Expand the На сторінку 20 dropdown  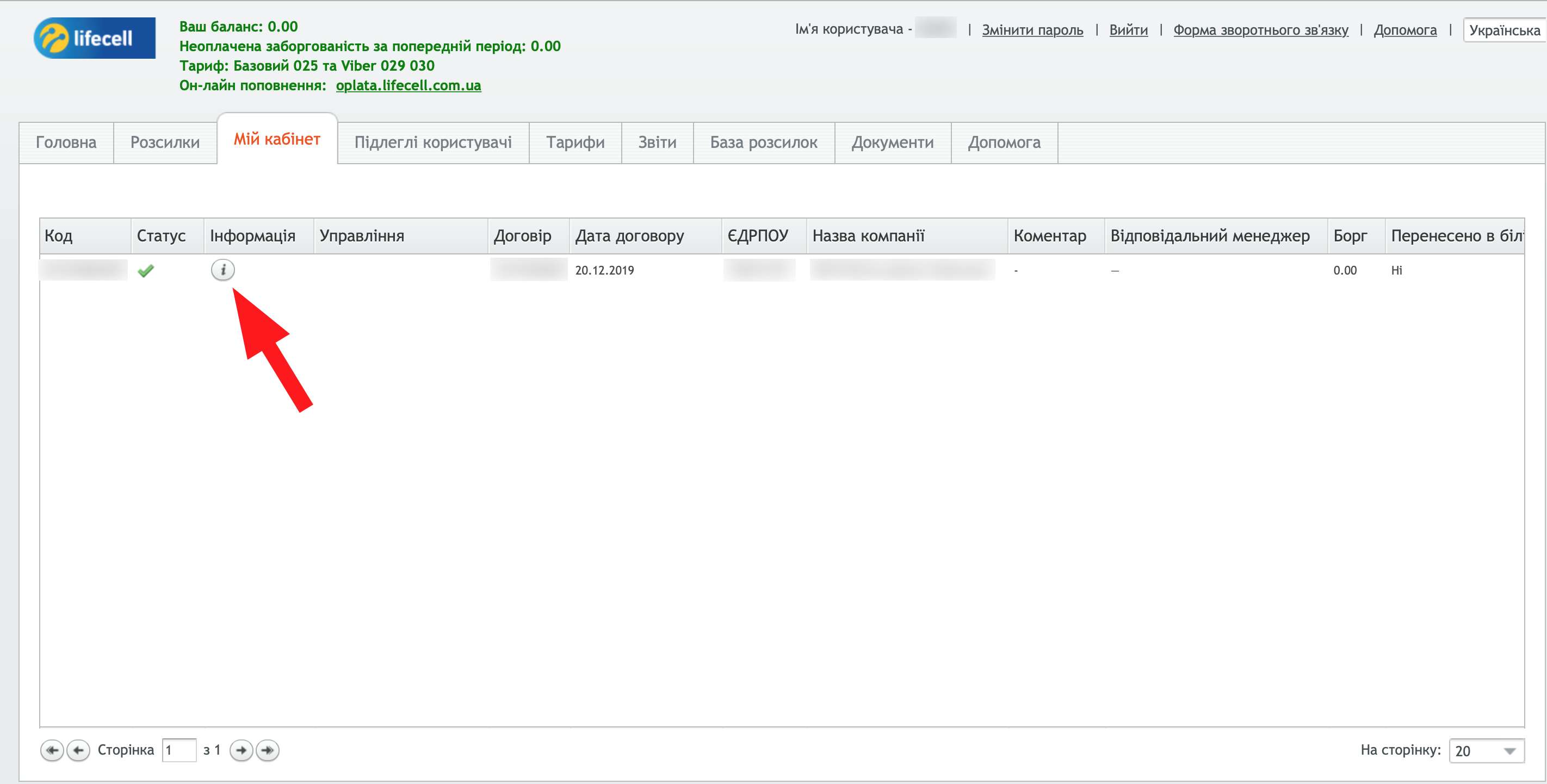(1486, 750)
